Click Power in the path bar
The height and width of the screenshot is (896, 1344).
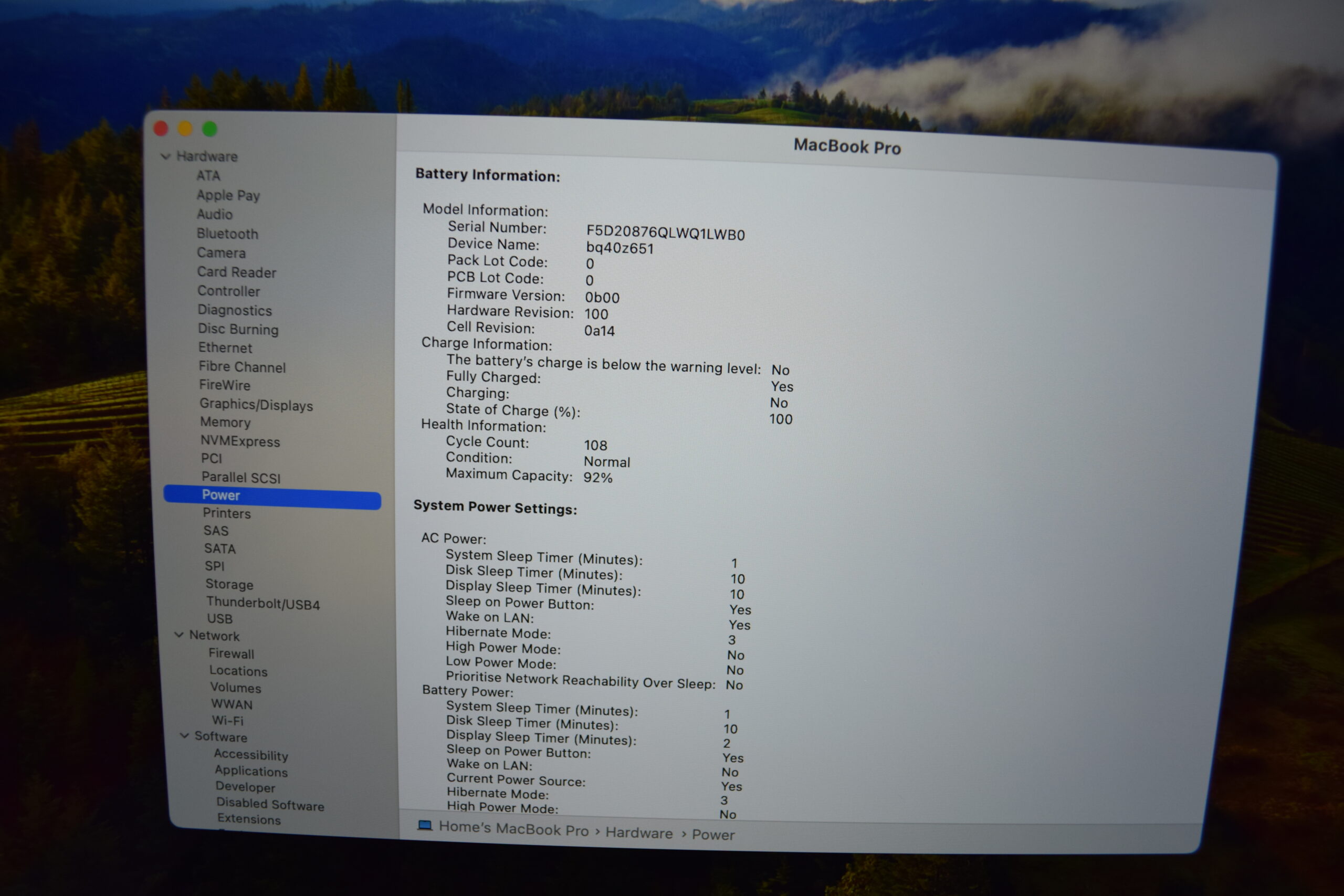click(713, 835)
